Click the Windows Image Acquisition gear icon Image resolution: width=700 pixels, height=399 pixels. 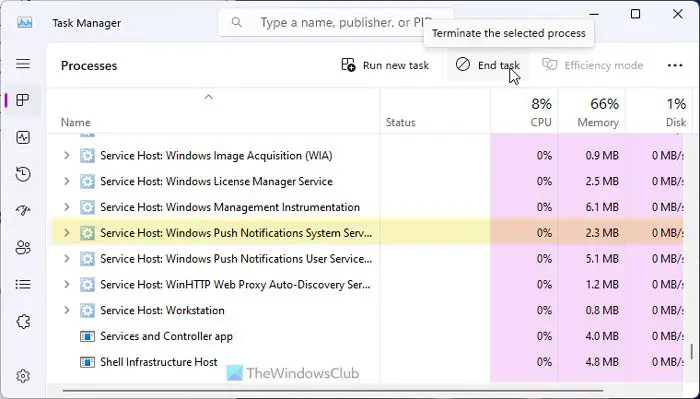pos(87,155)
